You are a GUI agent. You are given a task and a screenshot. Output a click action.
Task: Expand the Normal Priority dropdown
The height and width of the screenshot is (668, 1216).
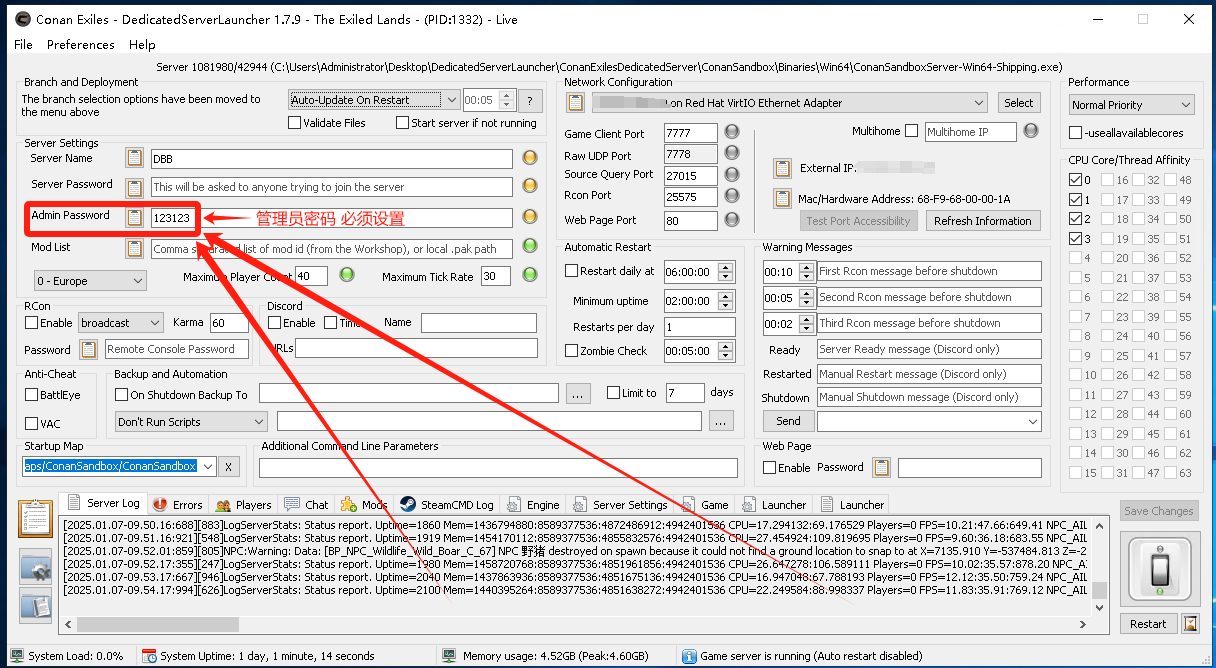pyautogui.click(x=1131, y=105)
